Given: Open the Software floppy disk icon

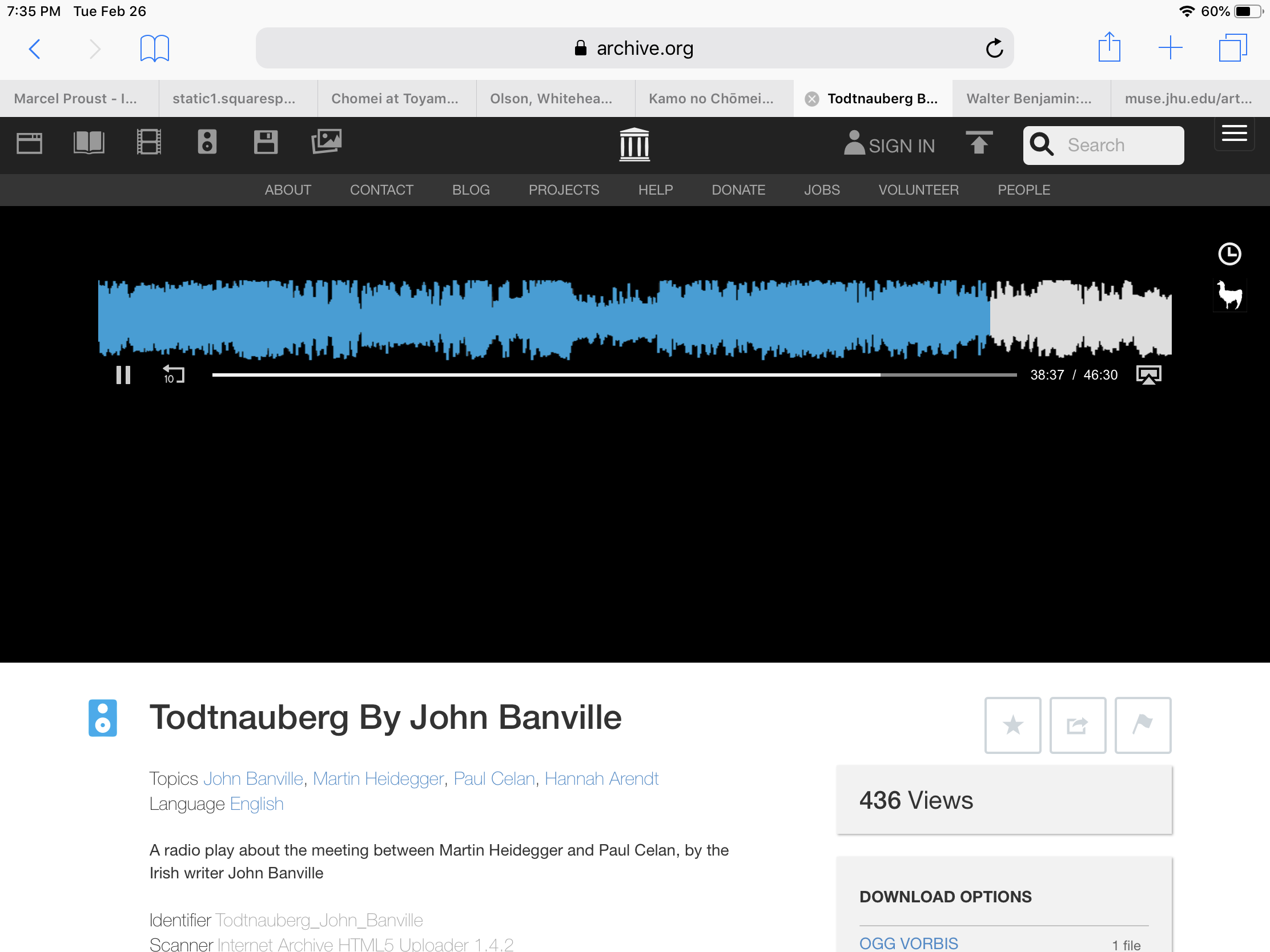Looking at the screenshot, I should click(266, 142).
